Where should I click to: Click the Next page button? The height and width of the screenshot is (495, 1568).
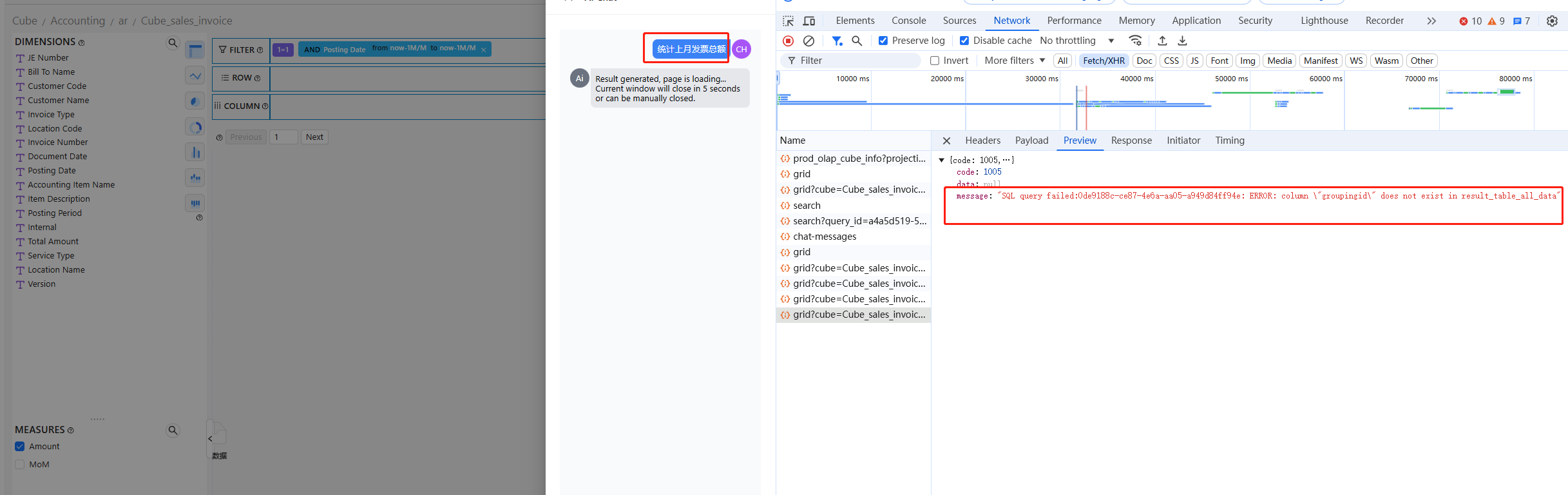click(314, 137)
